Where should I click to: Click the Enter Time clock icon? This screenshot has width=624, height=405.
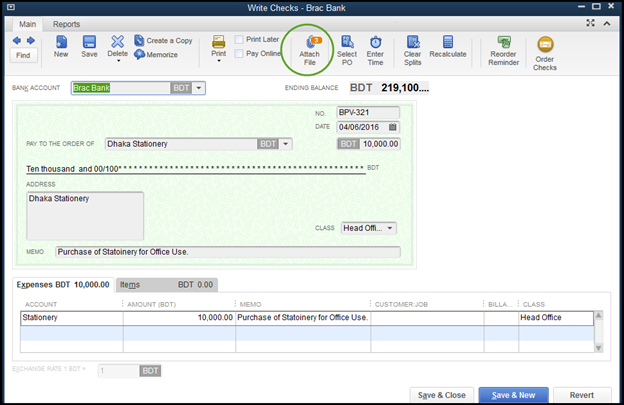click(x=376, y=42)
